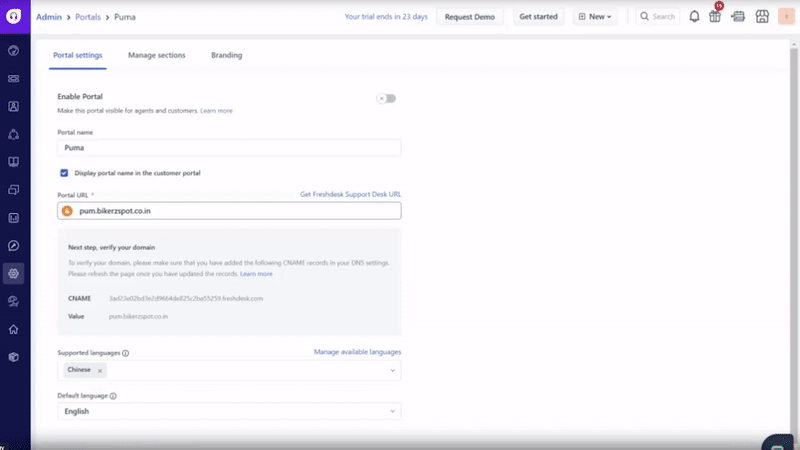Open the chat widget at bottom right

(x=779, y=443)
